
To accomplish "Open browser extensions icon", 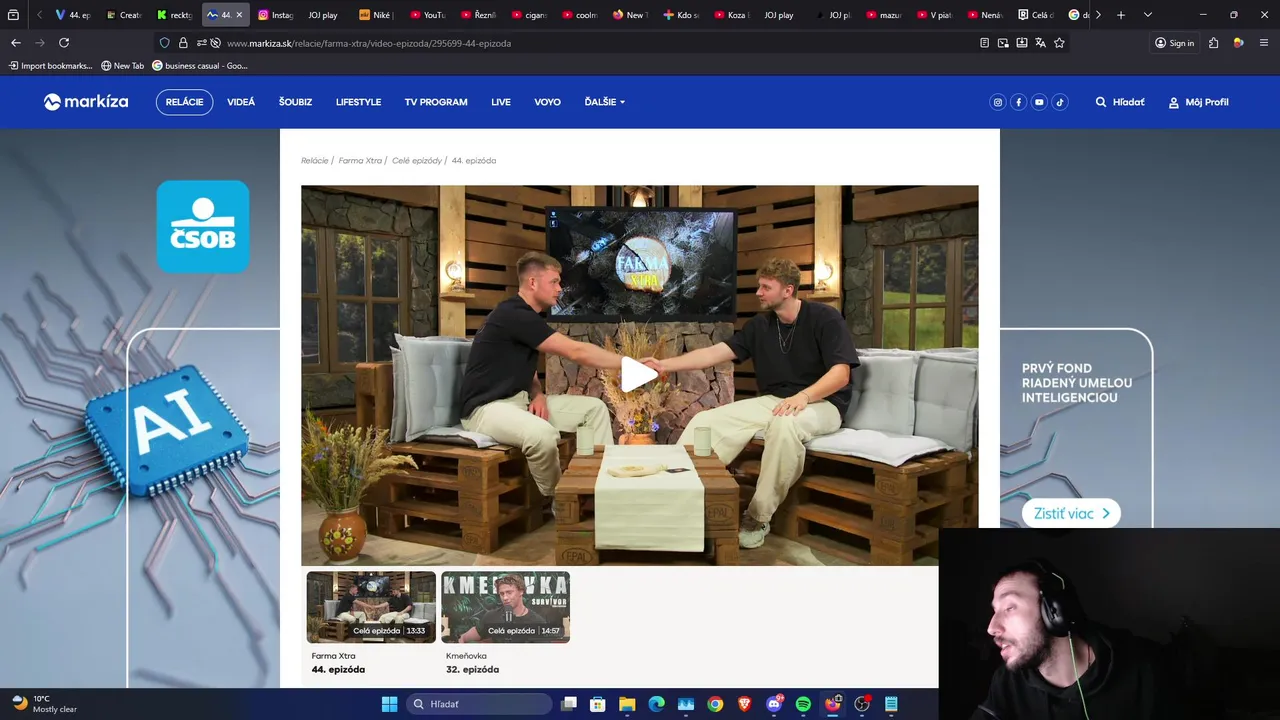I will (x=1213, y=43).
